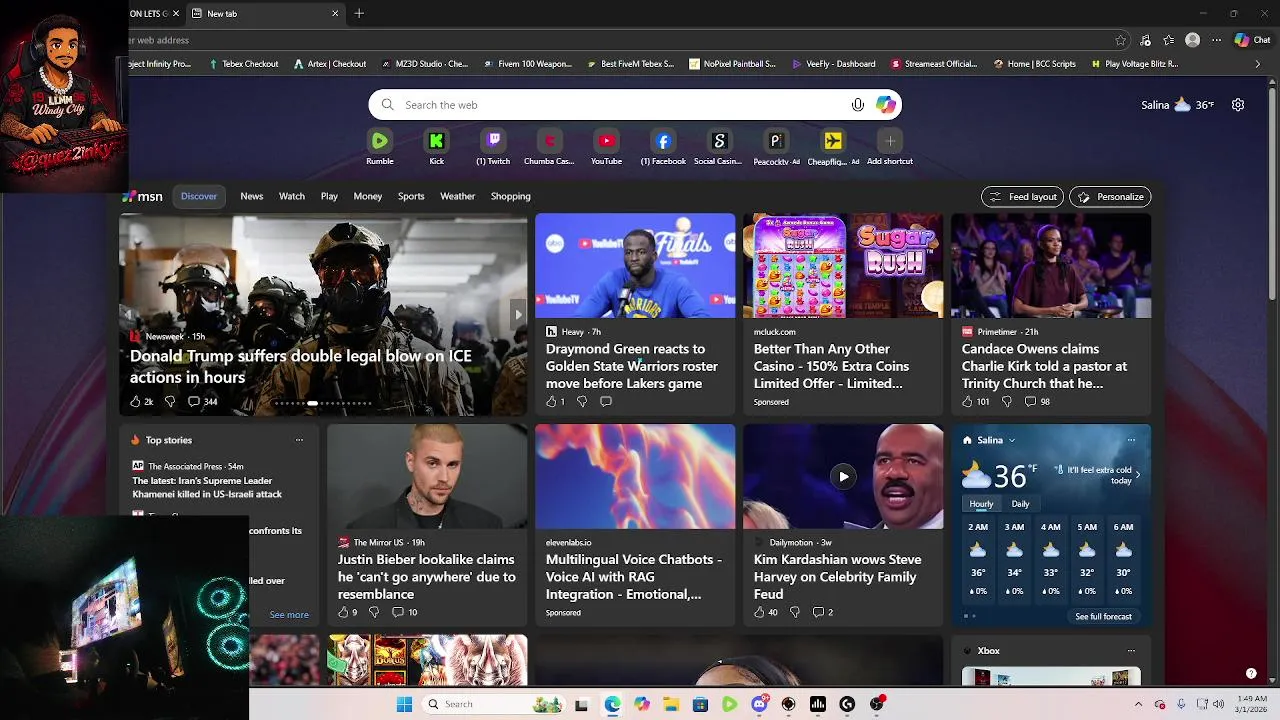
Task: Dislike the Candace Owens article
Action: 1006,401
